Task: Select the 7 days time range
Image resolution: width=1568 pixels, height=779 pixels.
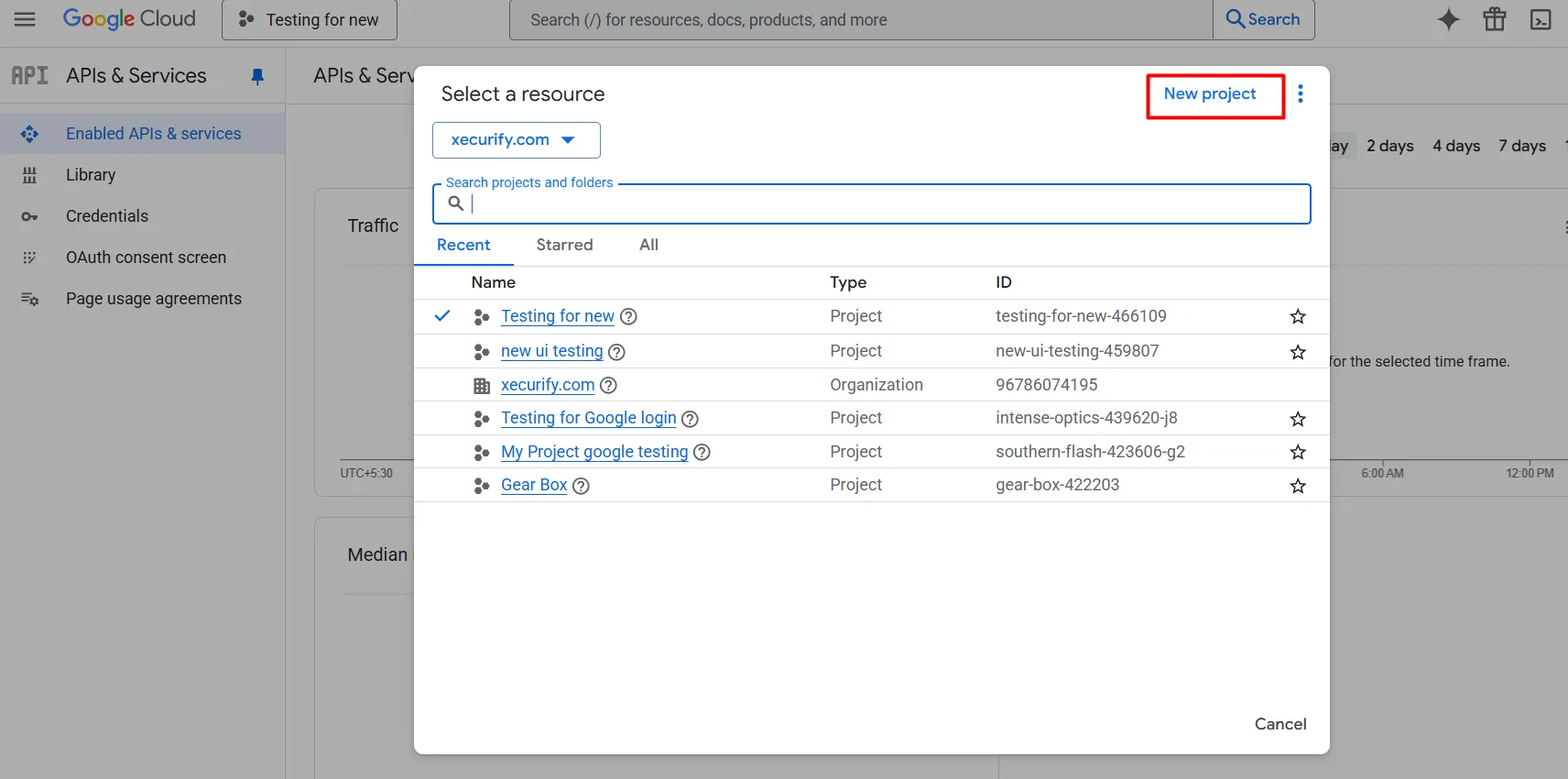Action: pyautogui.click(x=1522, y=146)
